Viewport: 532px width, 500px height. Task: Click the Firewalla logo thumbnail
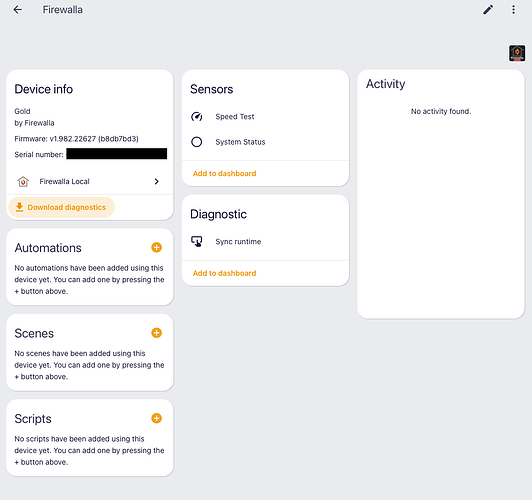[517, 53]
